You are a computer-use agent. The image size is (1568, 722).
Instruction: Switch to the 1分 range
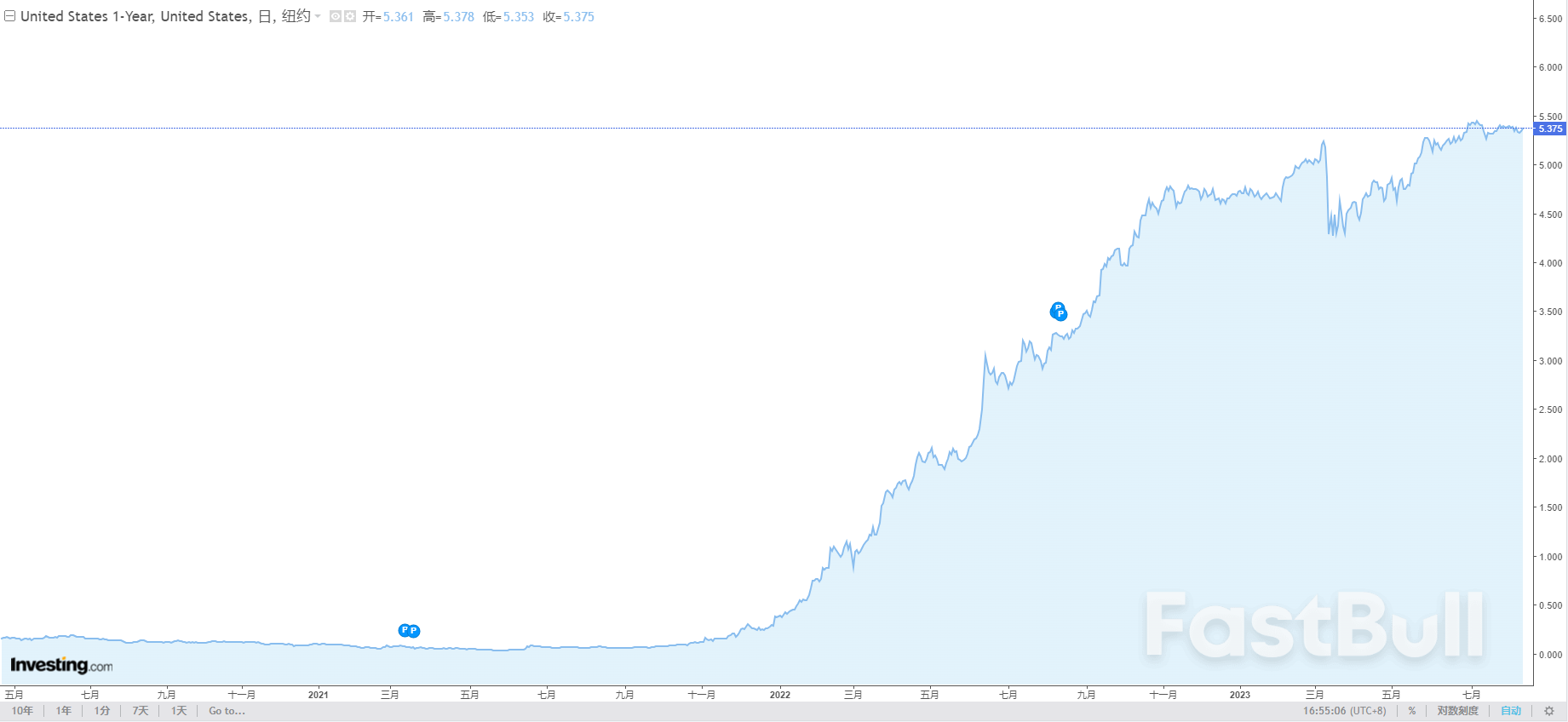click(x=102, y=711)
